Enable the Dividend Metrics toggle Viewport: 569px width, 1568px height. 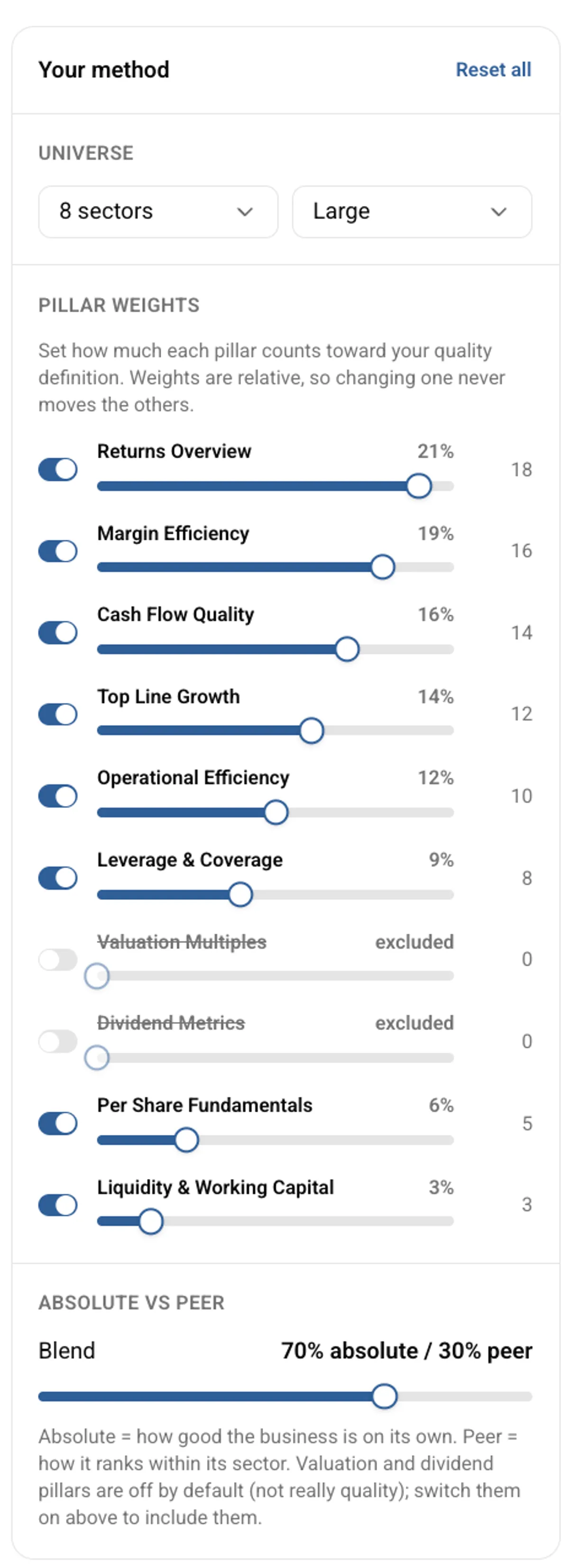[x=58, y=1041]
